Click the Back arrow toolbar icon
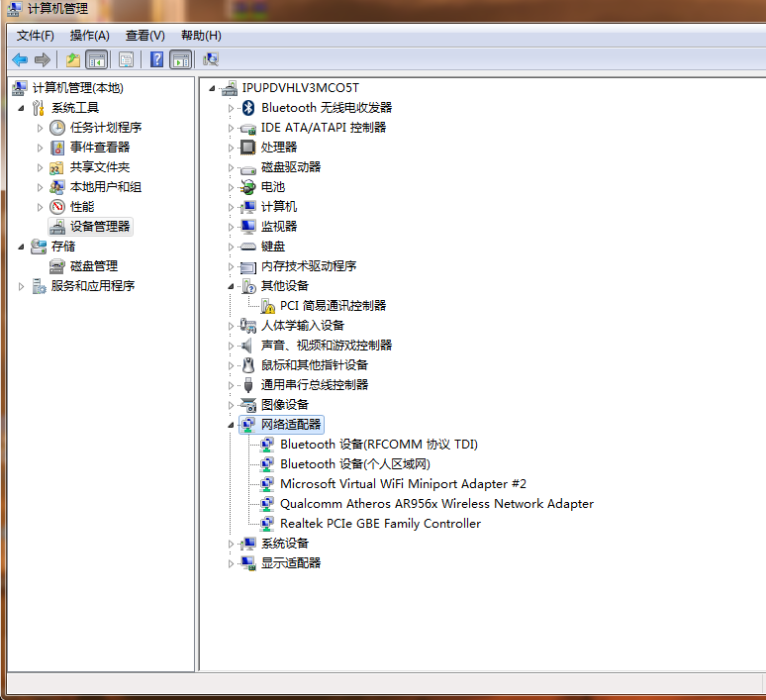The width and height of the screenshot is (766, 700). coord(20,60)
